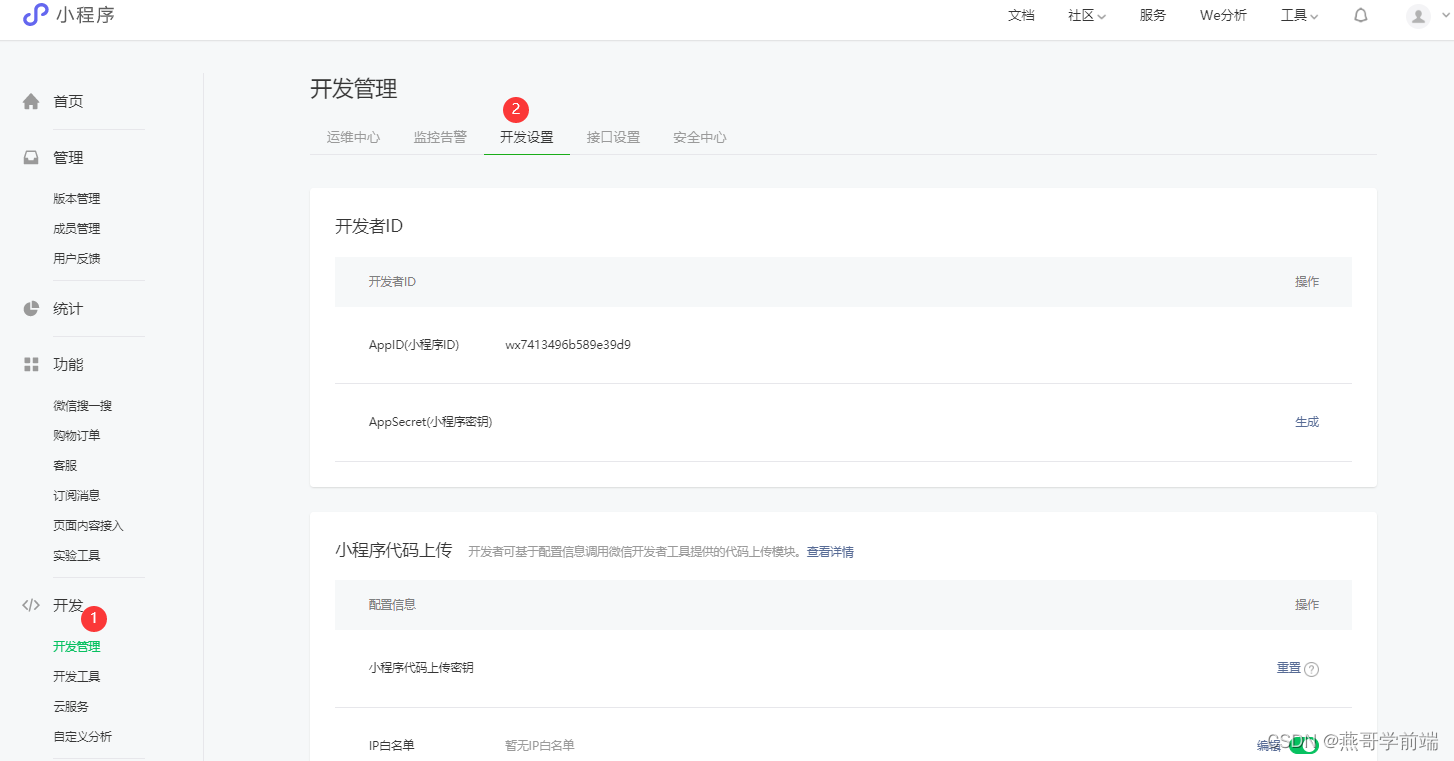Click the 功能 grid icon
Viewport: 1454px width, 761px height.
click(x=31, y=364)
